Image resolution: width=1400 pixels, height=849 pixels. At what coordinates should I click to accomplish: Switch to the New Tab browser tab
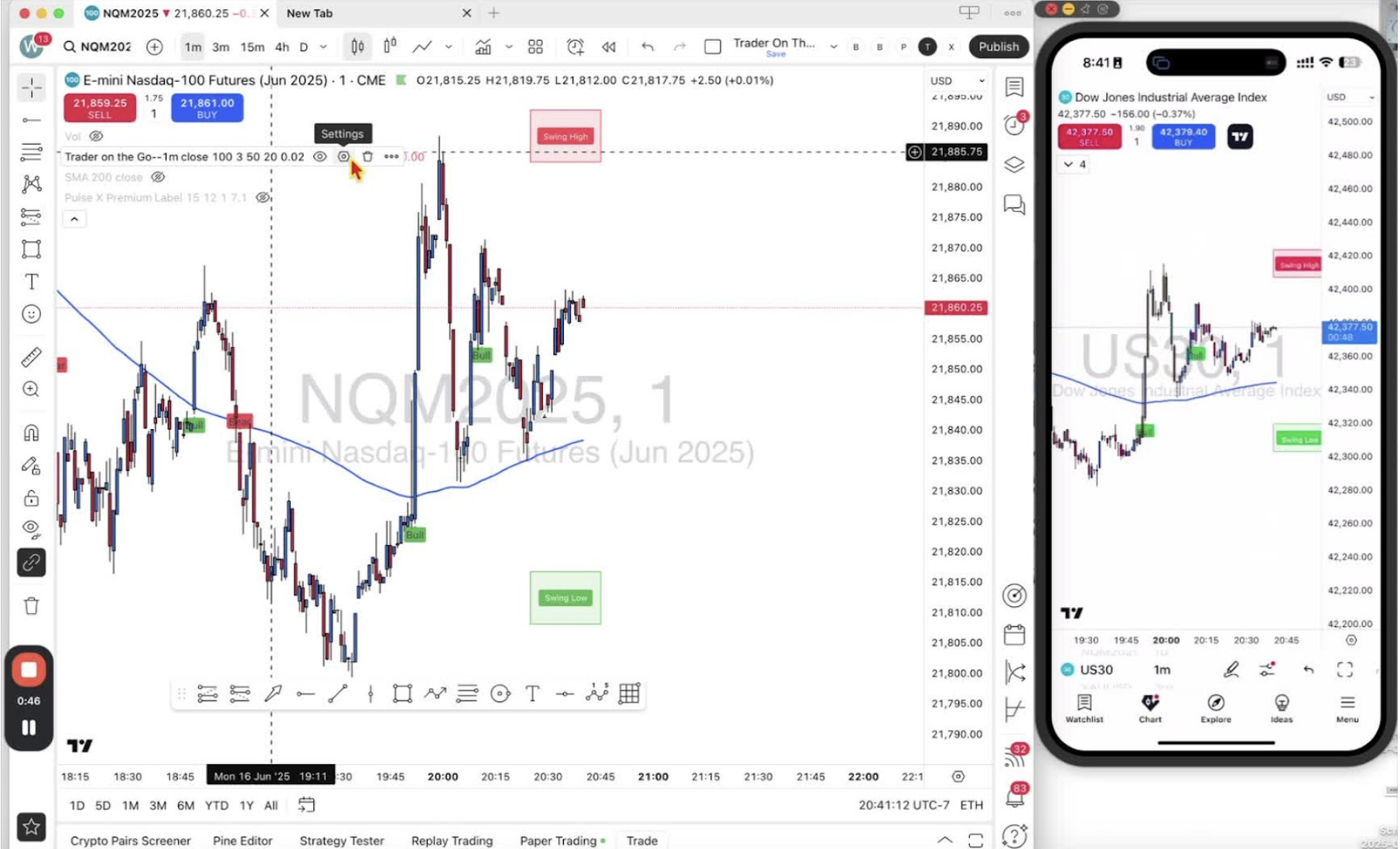[x=377, y=13]
